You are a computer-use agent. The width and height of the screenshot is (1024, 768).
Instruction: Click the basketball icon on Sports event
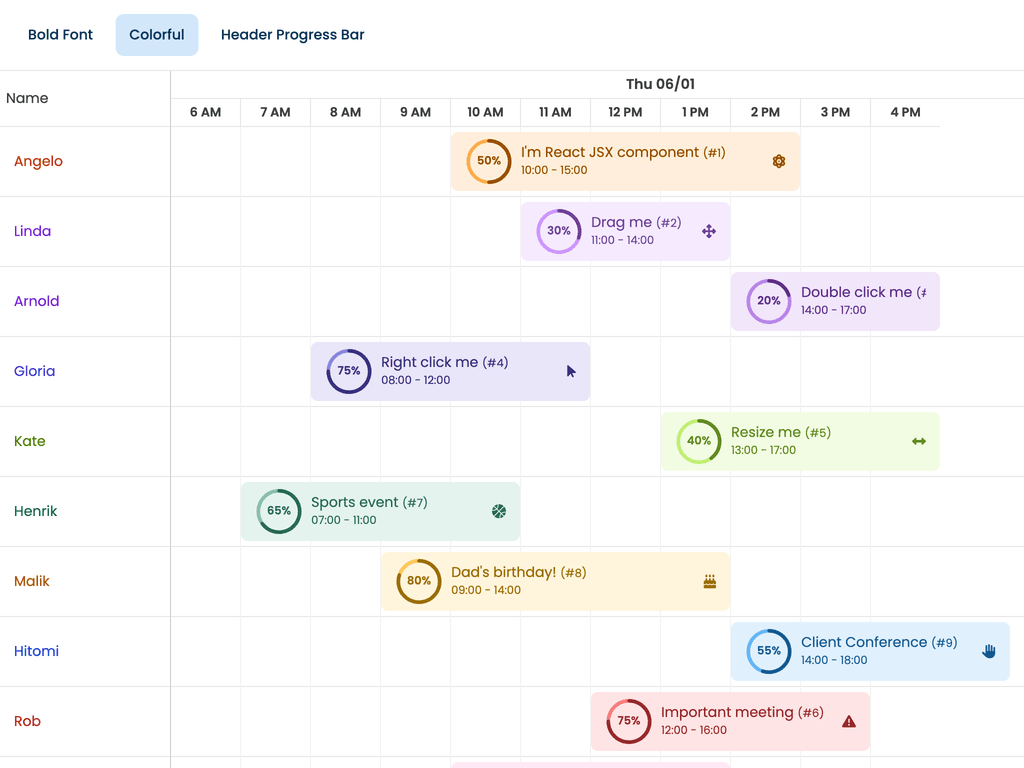click(x=499, y=511)
